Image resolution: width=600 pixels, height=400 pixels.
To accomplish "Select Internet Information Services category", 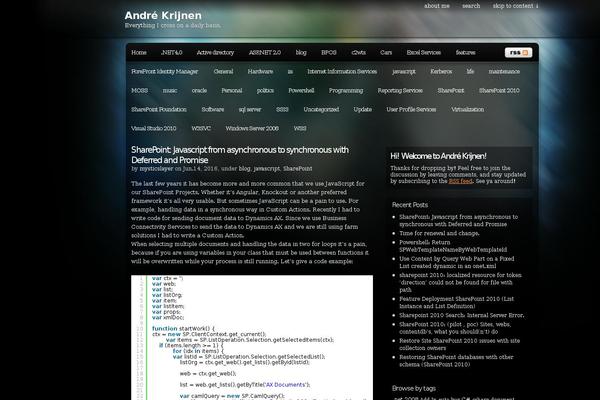I will (x=342, y=71).
